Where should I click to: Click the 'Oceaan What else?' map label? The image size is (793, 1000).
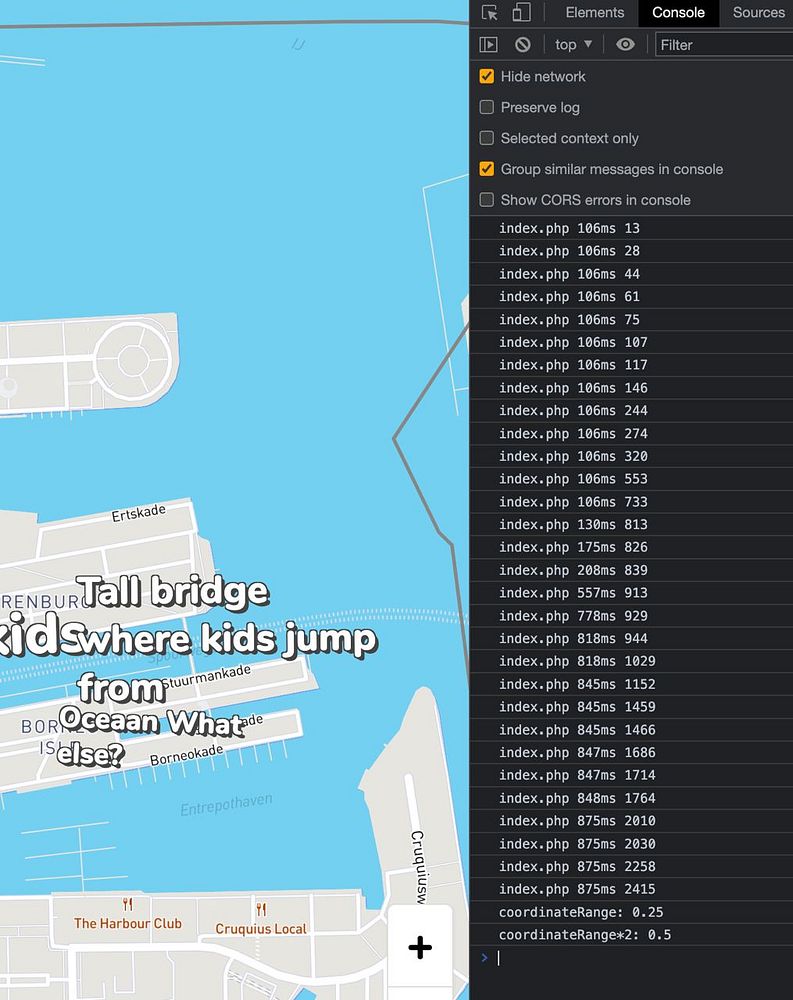tap(150, 737)
